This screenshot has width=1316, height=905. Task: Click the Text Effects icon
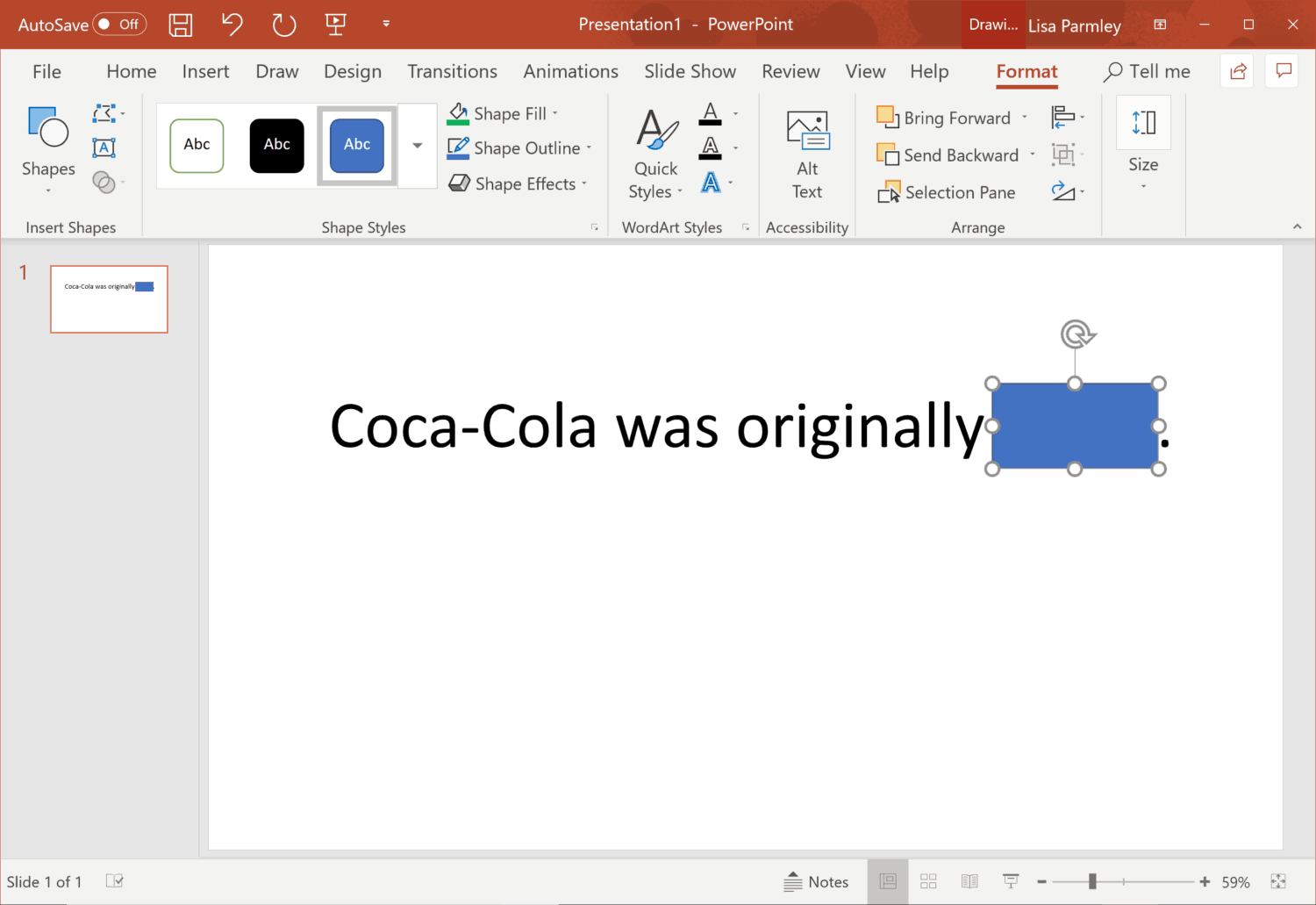(x=711, y=183)
